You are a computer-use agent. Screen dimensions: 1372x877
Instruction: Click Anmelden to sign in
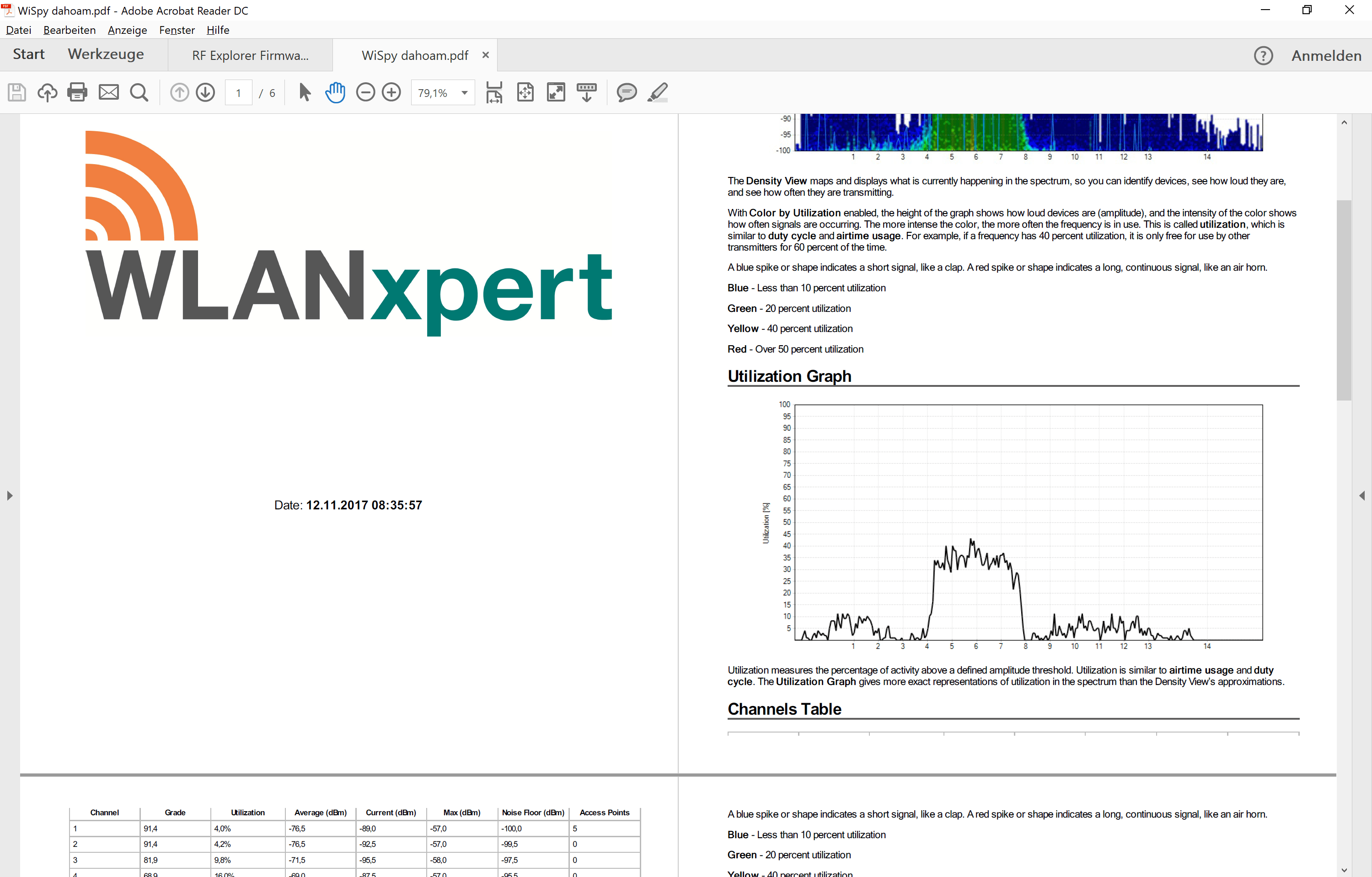pos(1326,56)
